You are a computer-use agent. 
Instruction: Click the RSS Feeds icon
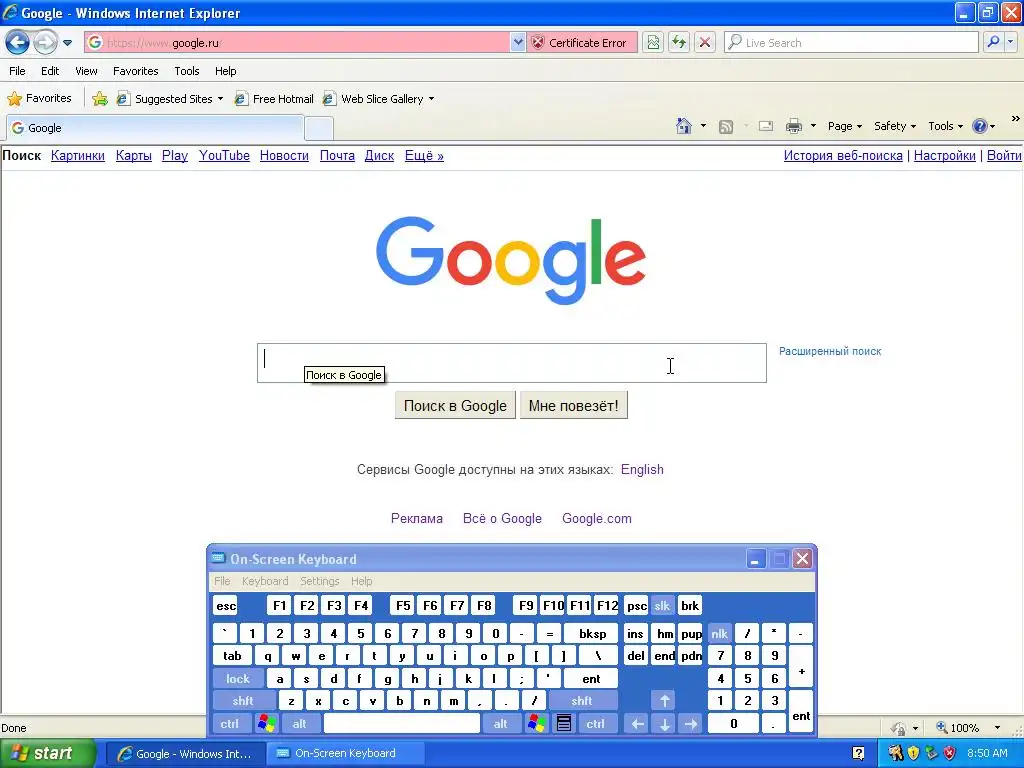point(726,127)
